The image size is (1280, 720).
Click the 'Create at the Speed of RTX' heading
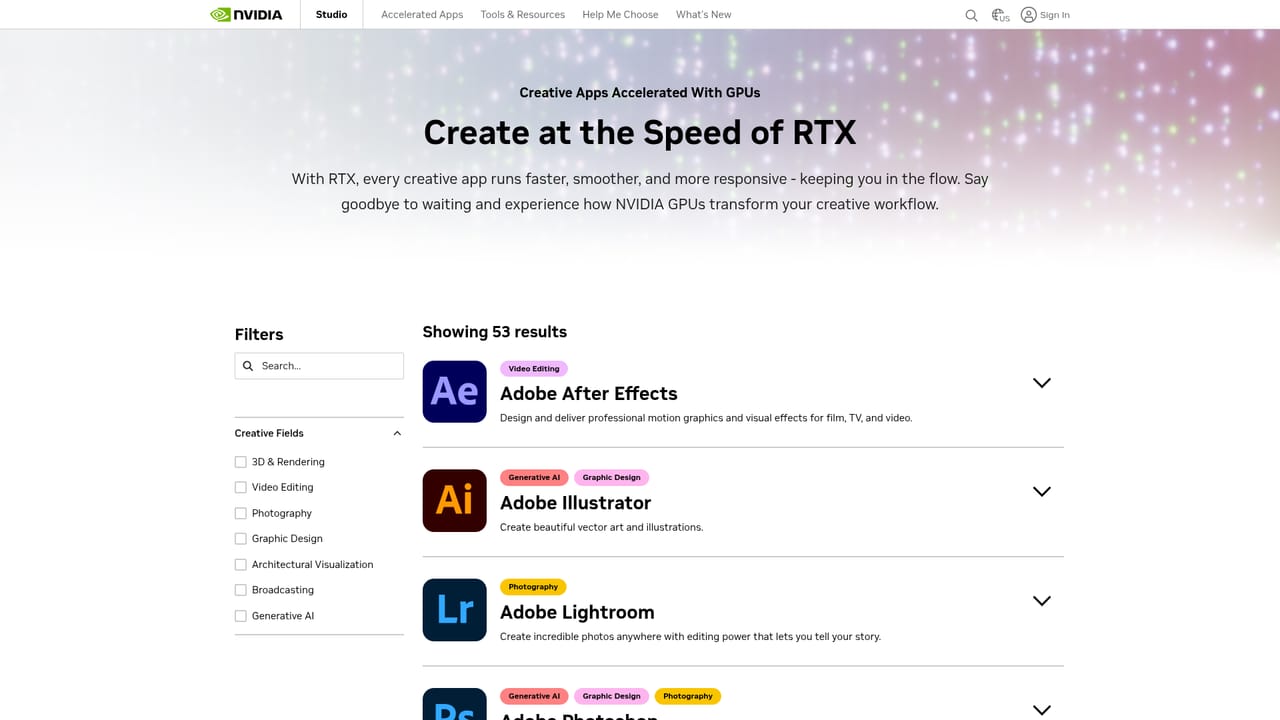coord(640,133)
